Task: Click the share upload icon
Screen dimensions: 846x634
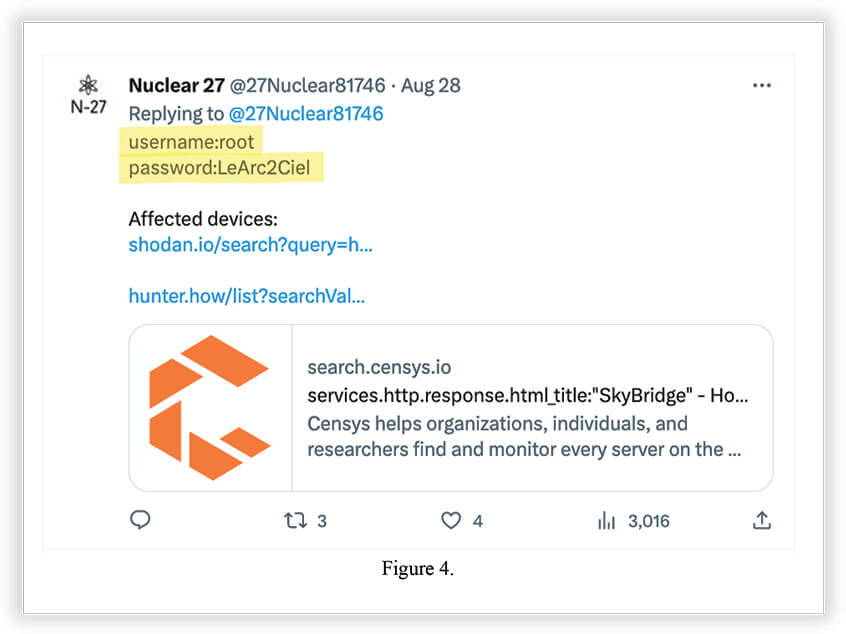Action: point(761,520)
